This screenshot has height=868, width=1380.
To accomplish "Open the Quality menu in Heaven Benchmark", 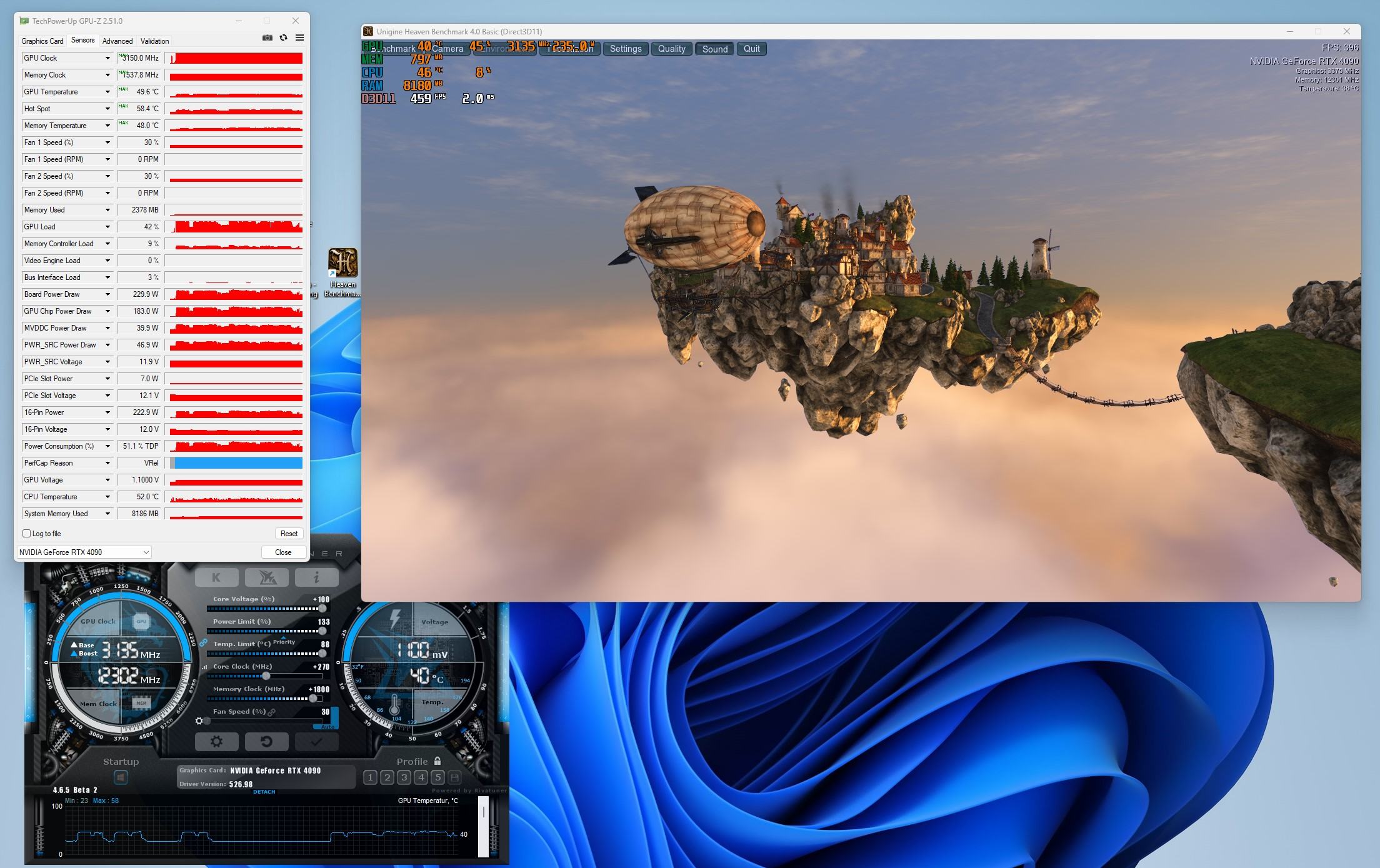I will click(x=671, y=49).
